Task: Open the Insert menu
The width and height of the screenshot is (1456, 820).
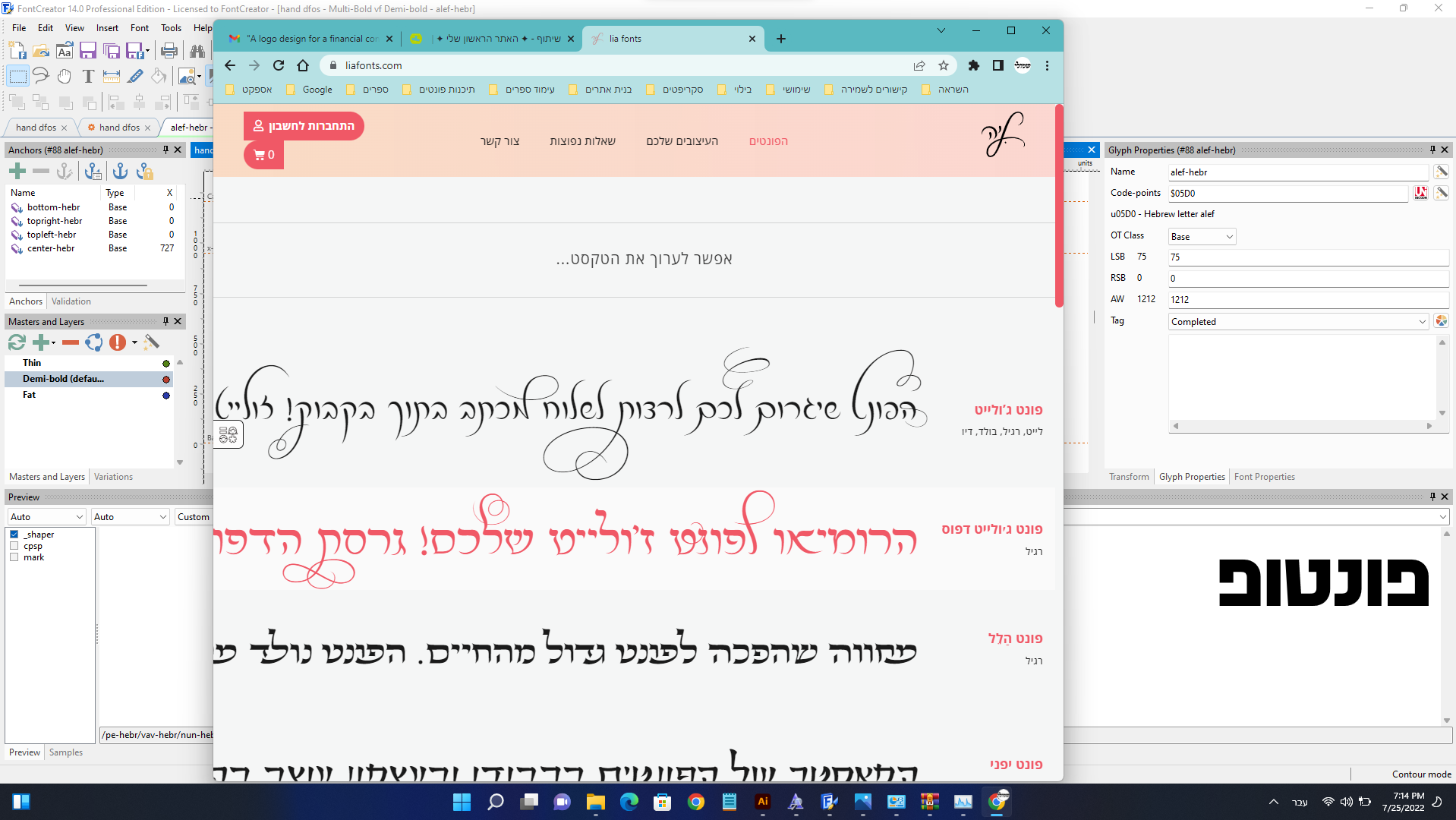Action: (x=107, y=28)
